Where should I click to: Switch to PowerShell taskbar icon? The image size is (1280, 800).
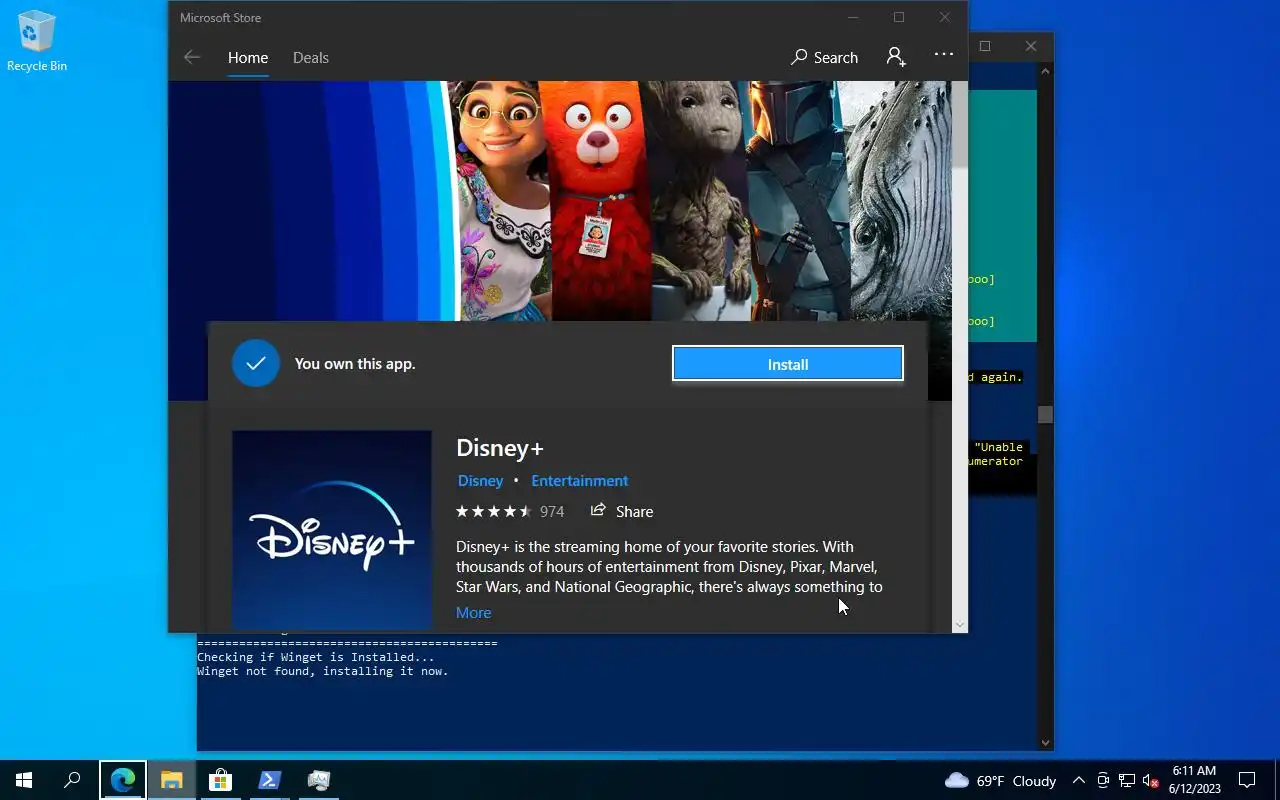(x=269, y=780)
